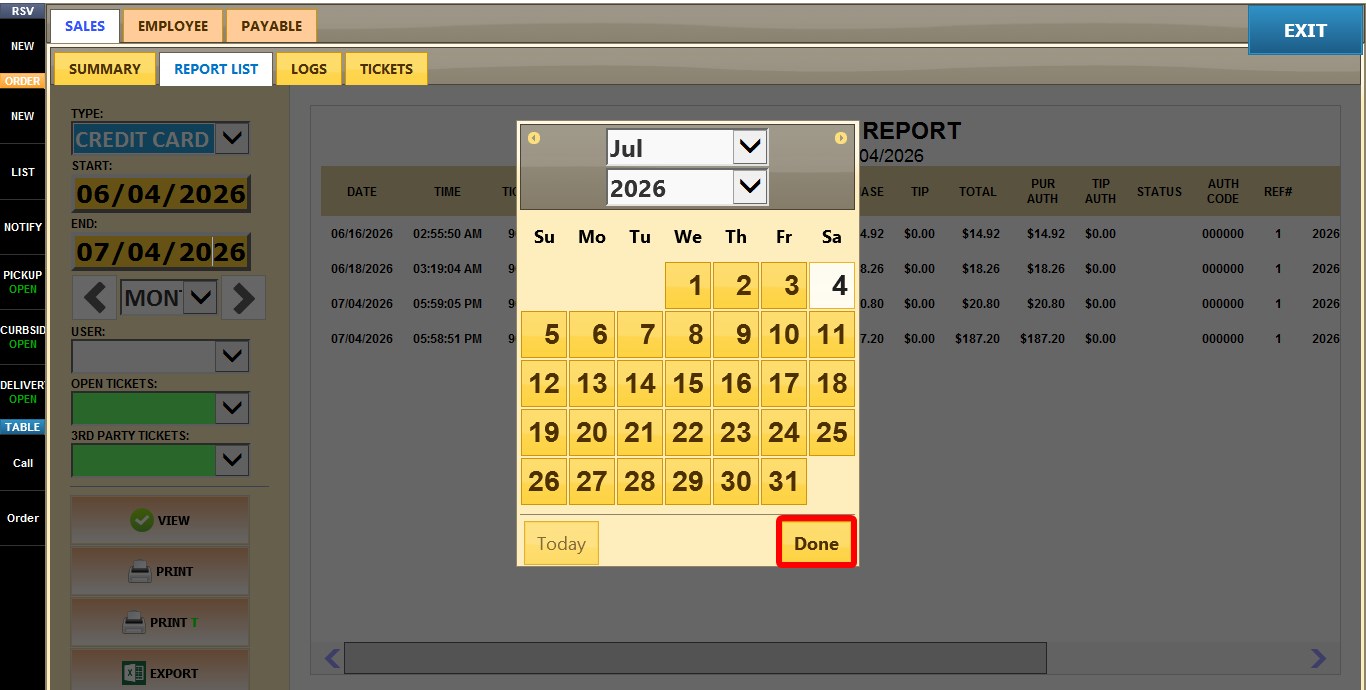Click the Today button in calendar

coord(561,543)
